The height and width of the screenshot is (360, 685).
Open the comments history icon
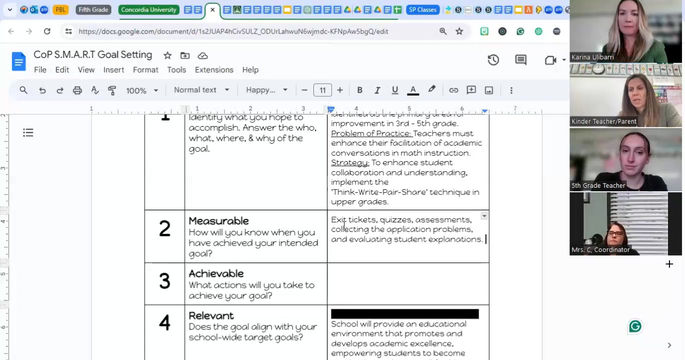tap(521, 60)
